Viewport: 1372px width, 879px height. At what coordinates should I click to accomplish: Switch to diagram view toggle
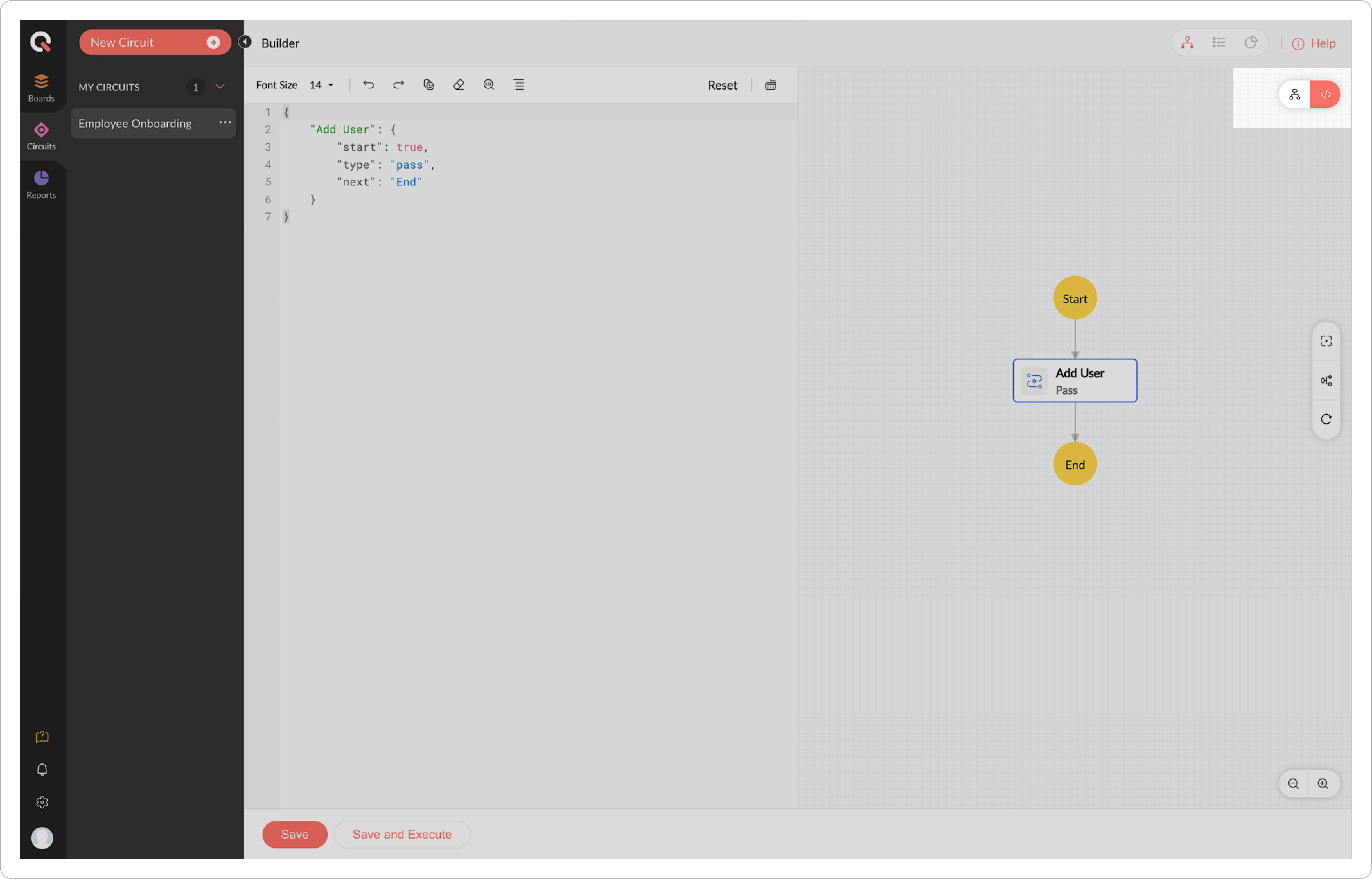tap(1294, 95)
